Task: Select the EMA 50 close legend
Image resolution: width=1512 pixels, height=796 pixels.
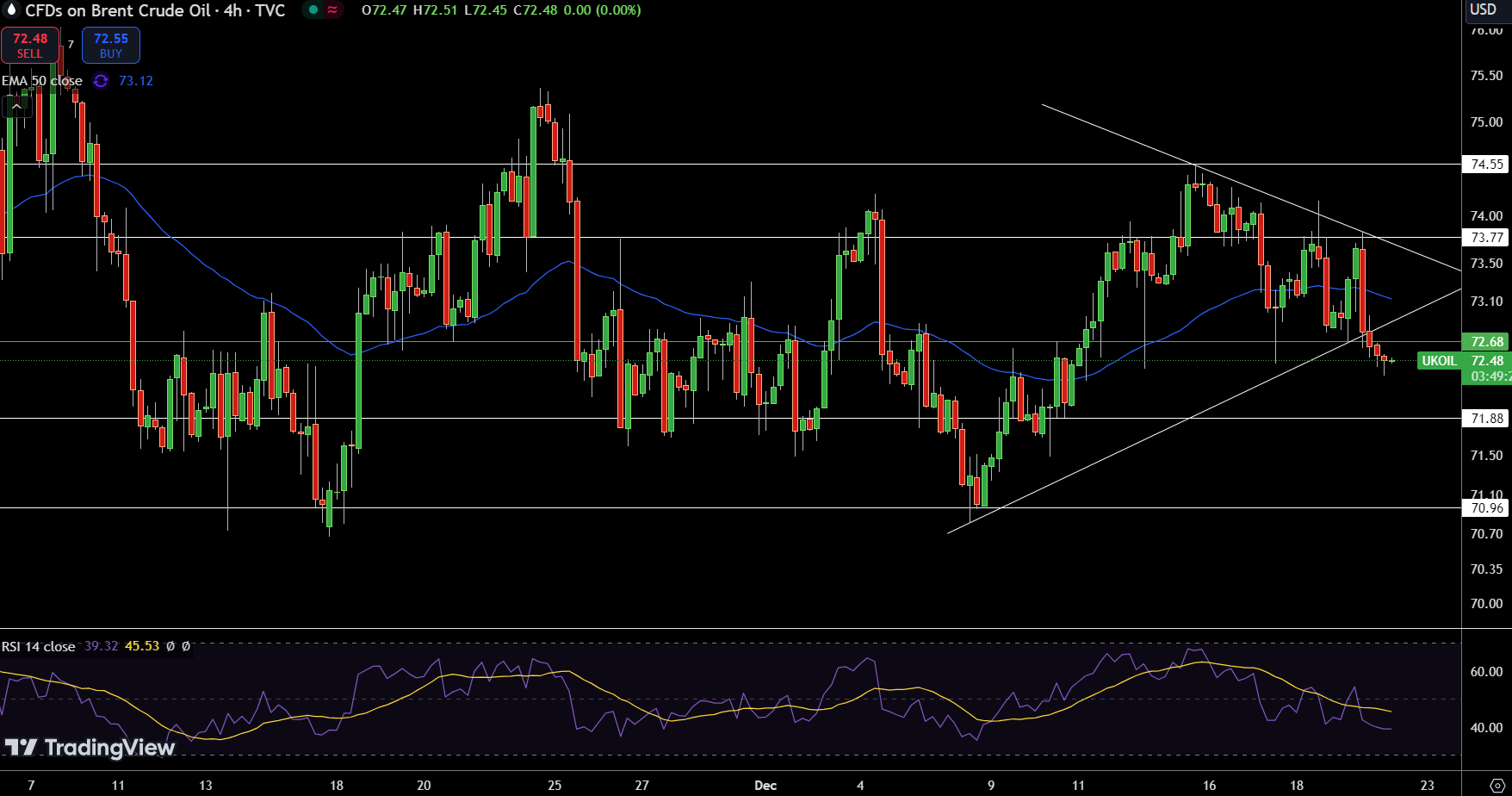Action: 42,81
